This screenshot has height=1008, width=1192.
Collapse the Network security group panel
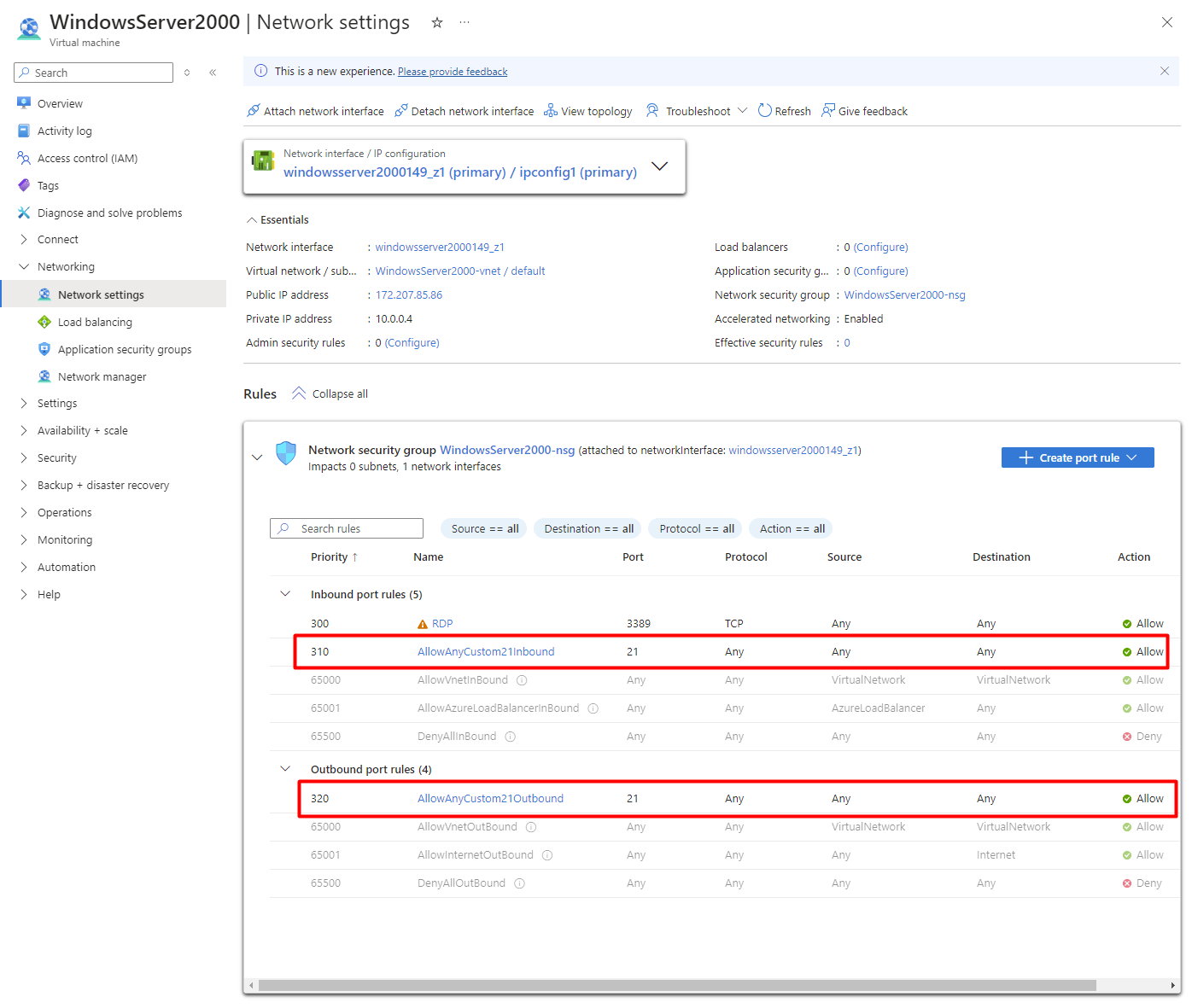click(x=257, y=457)
